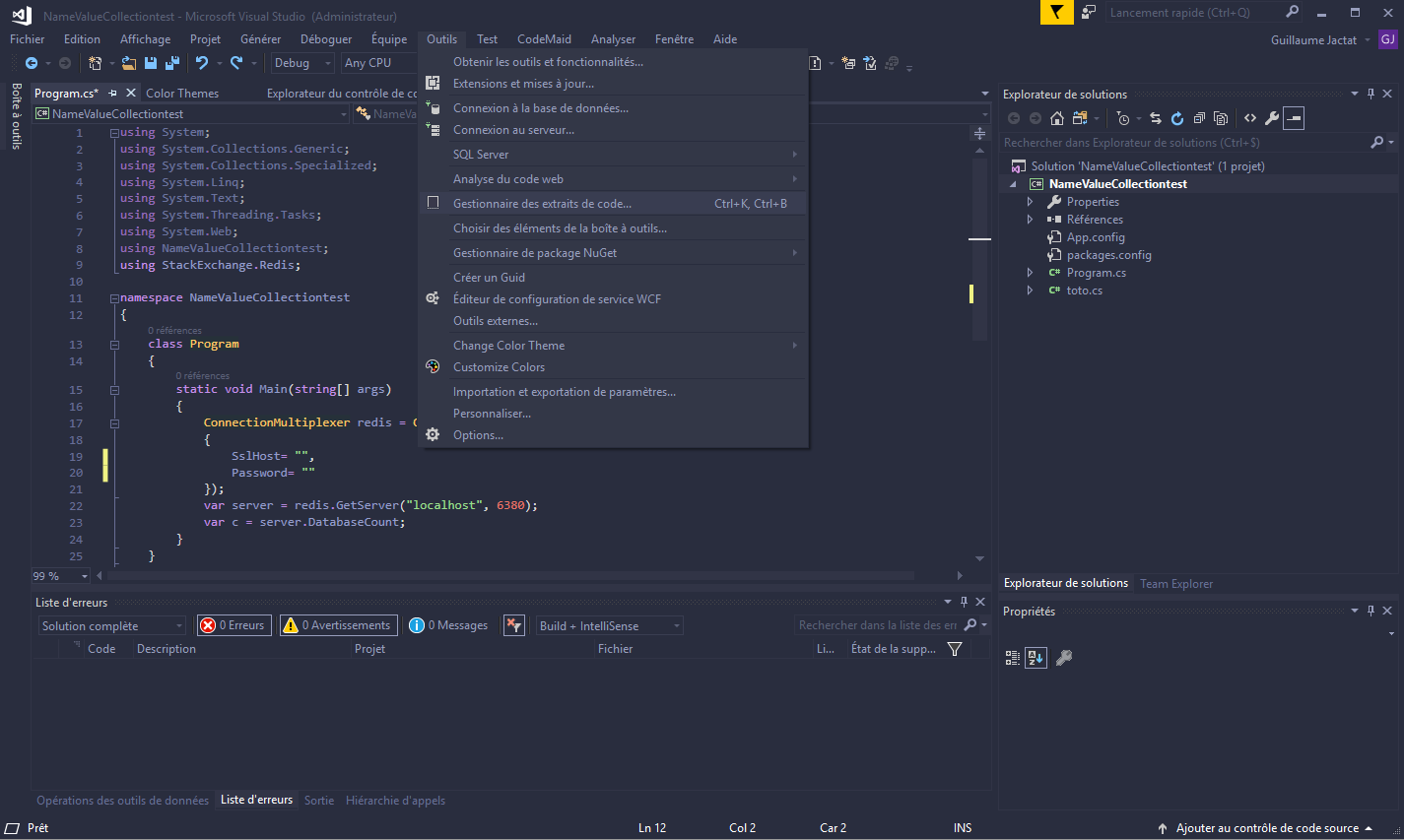Open the Build + IntelliSense dropdown
1404x840 pixels.
pyautogui.click(x=609, y=626)
